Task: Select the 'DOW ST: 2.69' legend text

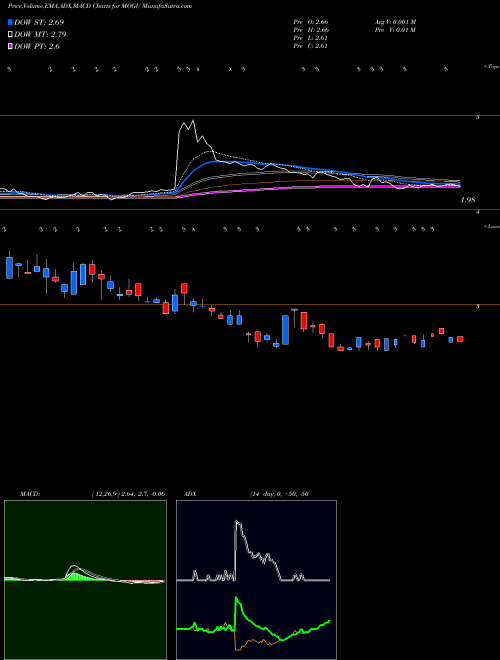Action: tap(39, 22)
